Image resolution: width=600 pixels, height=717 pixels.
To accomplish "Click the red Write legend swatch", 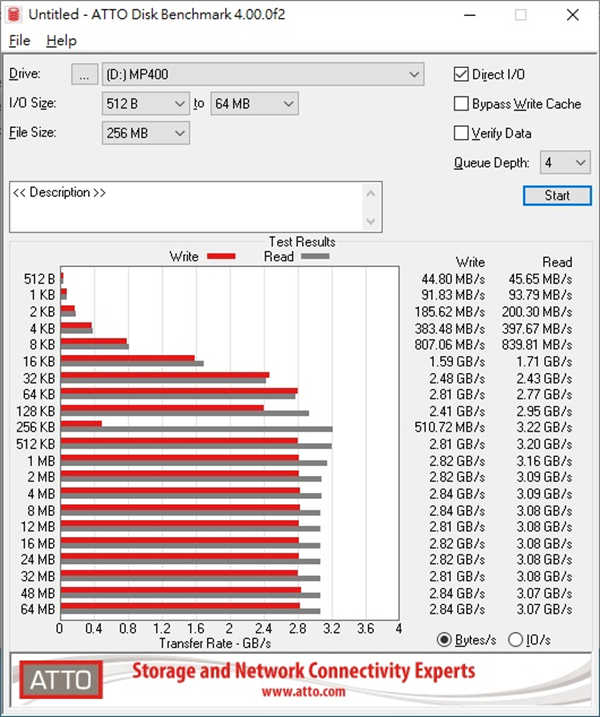I will coord(221,257).
